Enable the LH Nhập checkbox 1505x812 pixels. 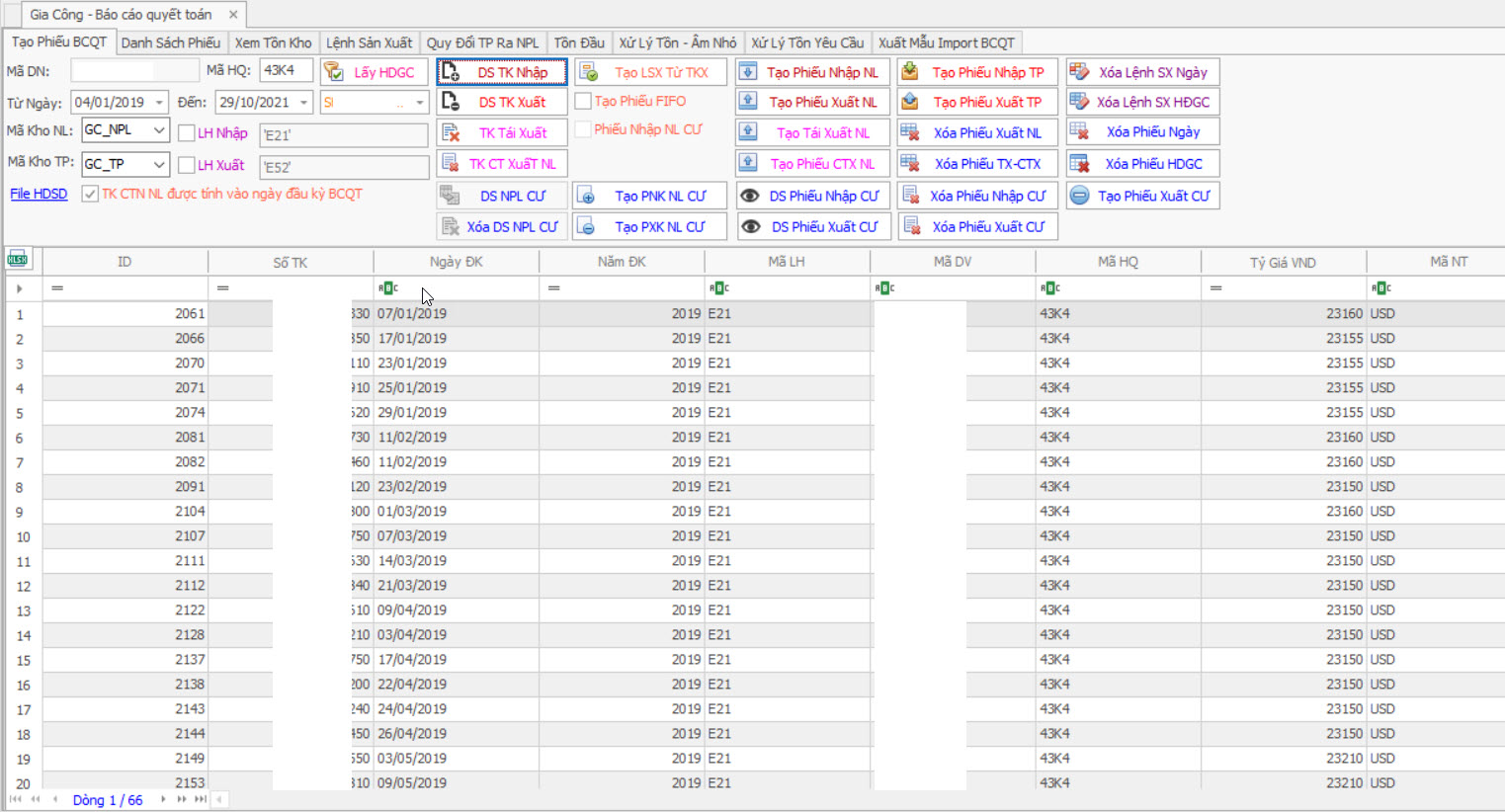pyautogui.click(x=186, y=133)
